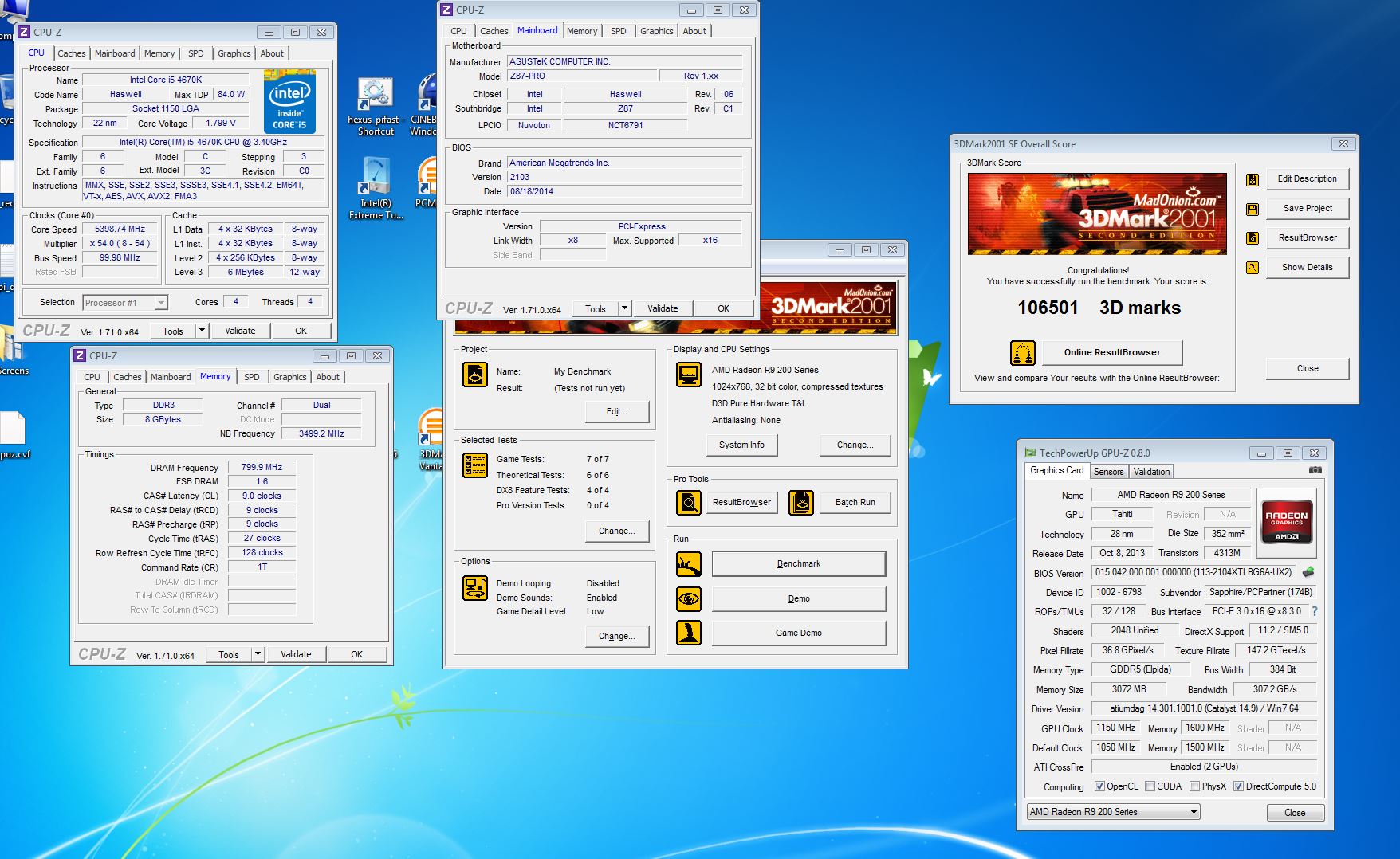Click the Benchmark button in 3DMark2001

coord(799,564)
